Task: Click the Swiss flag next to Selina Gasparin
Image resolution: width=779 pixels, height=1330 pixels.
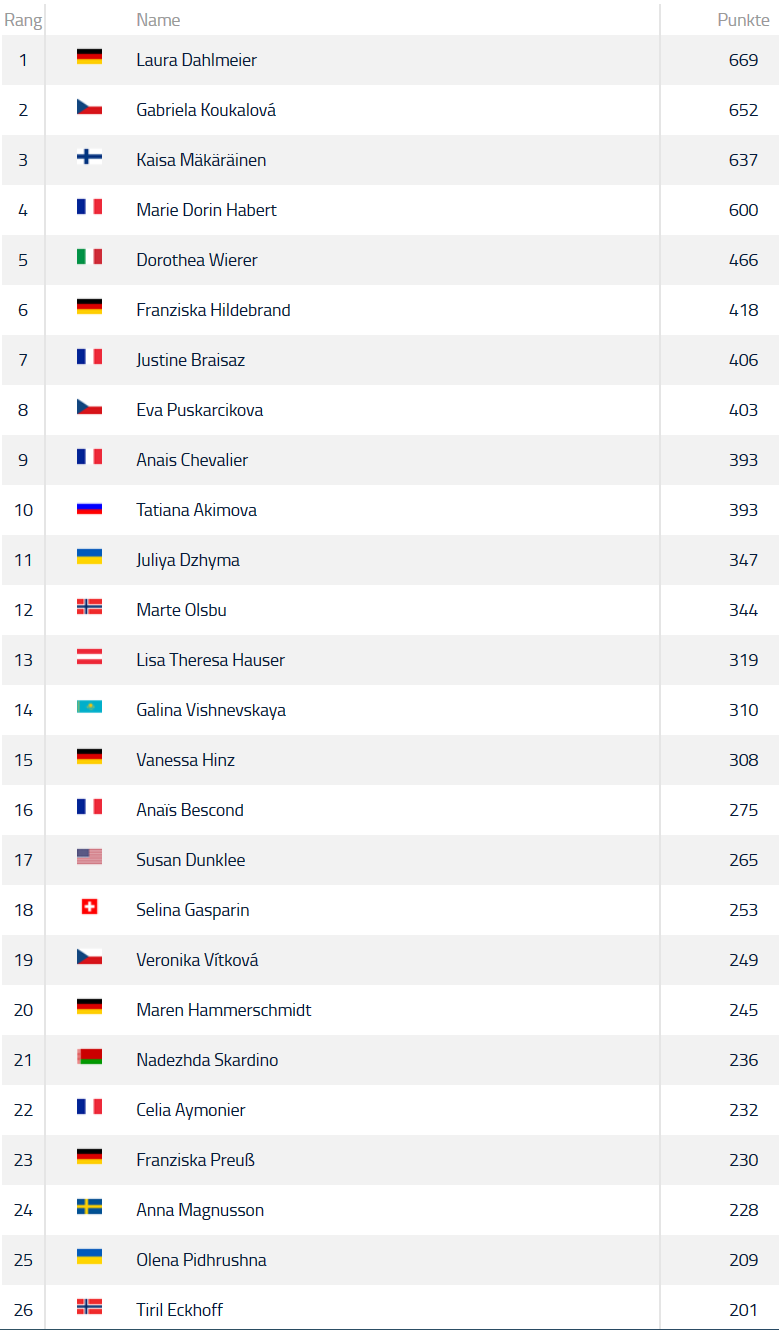Action: tap(89, 907)
